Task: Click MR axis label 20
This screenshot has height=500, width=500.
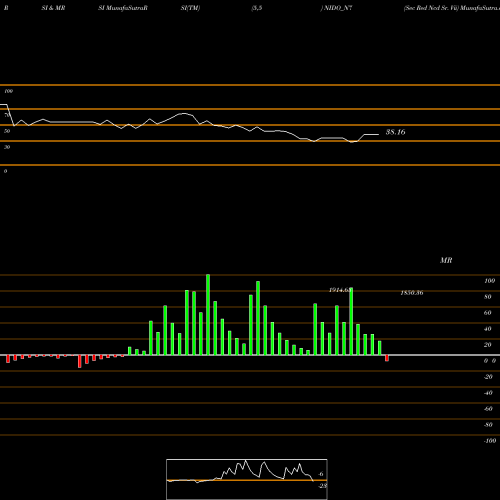Action: 488,345
